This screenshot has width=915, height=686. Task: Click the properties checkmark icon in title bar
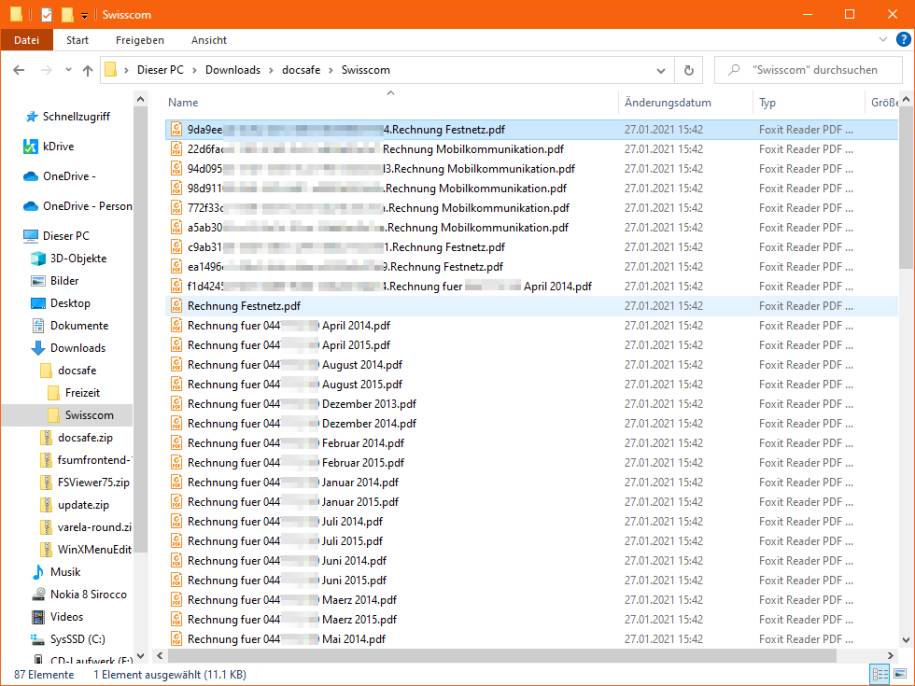click(47, 15)
